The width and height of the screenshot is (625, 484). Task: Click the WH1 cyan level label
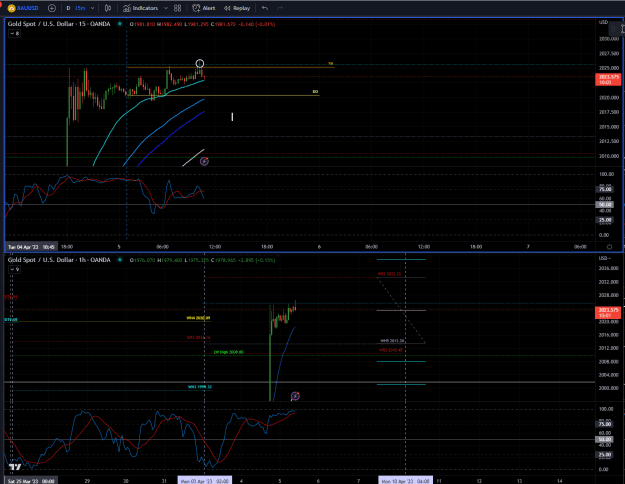[x=200, y=387]
